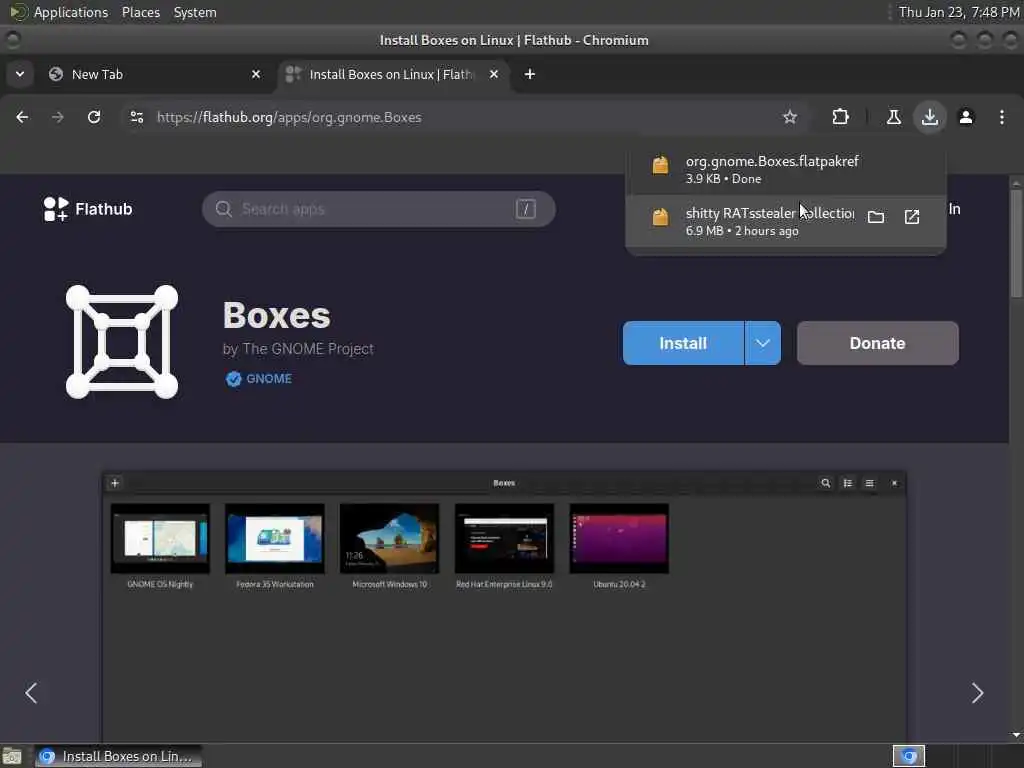Click the Install button
The height and width of the screenshot is (768, 1024).
683,343
